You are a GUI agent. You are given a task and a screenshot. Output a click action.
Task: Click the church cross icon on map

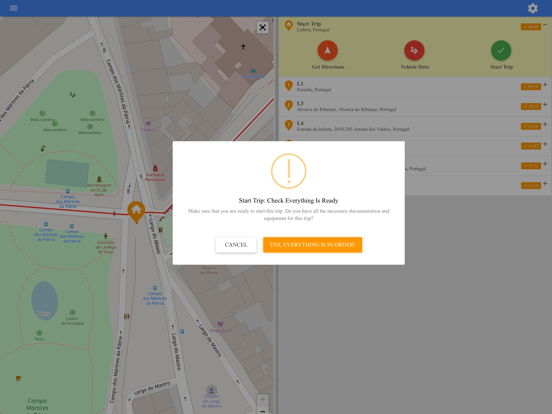pyautogui.click(x=243, y=46)
